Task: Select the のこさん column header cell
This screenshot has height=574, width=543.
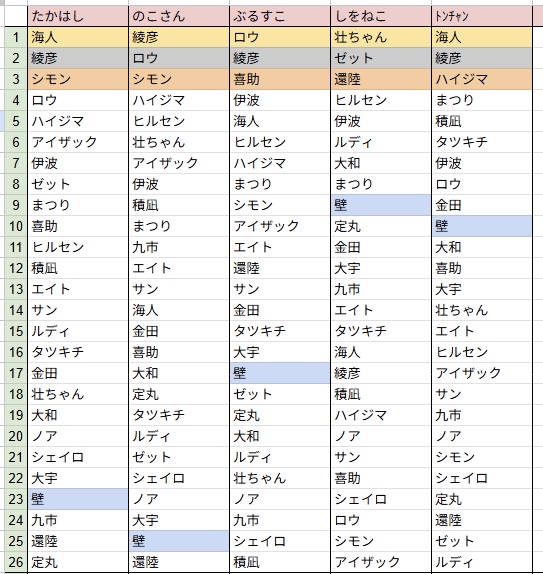Action: (x=179, y=16)
